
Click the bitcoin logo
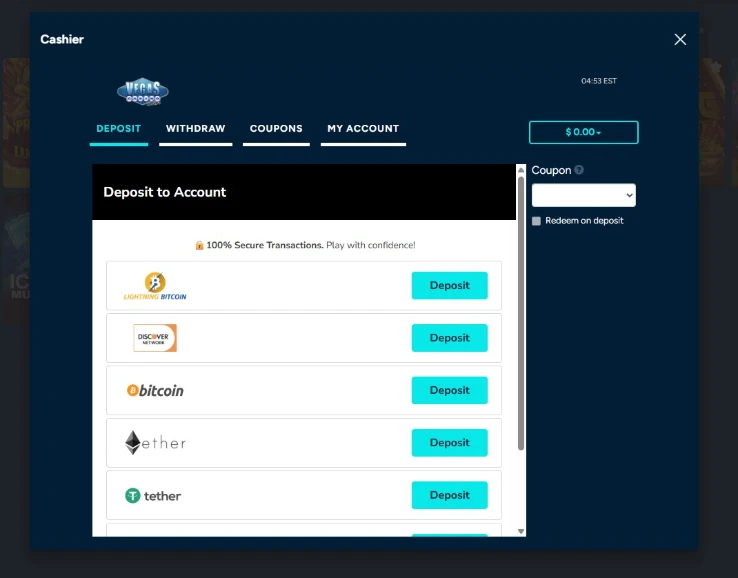(x=155, y=390)
